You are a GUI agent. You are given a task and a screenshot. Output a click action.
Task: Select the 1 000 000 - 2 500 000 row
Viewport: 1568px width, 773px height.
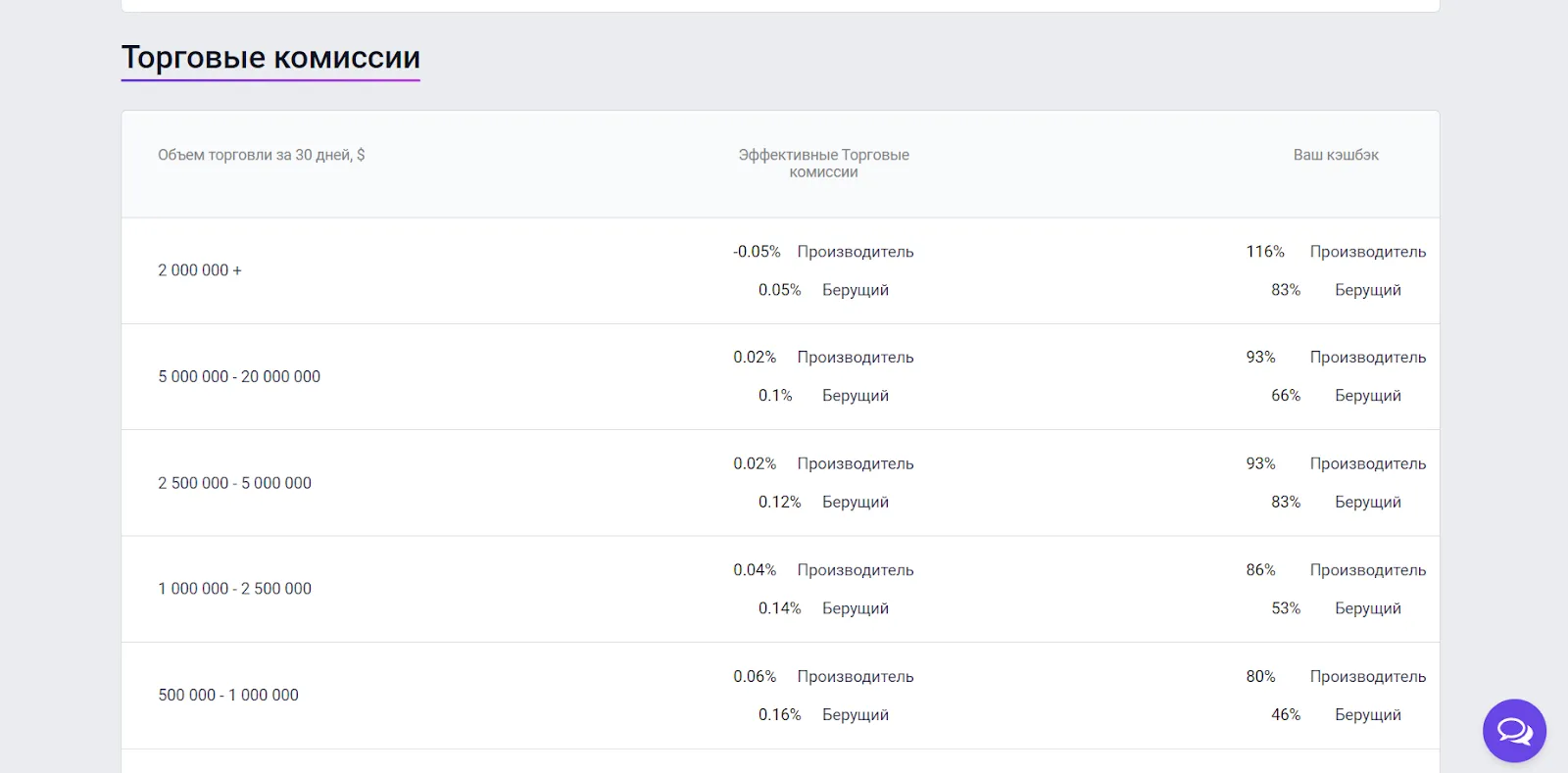click(780, 589)
